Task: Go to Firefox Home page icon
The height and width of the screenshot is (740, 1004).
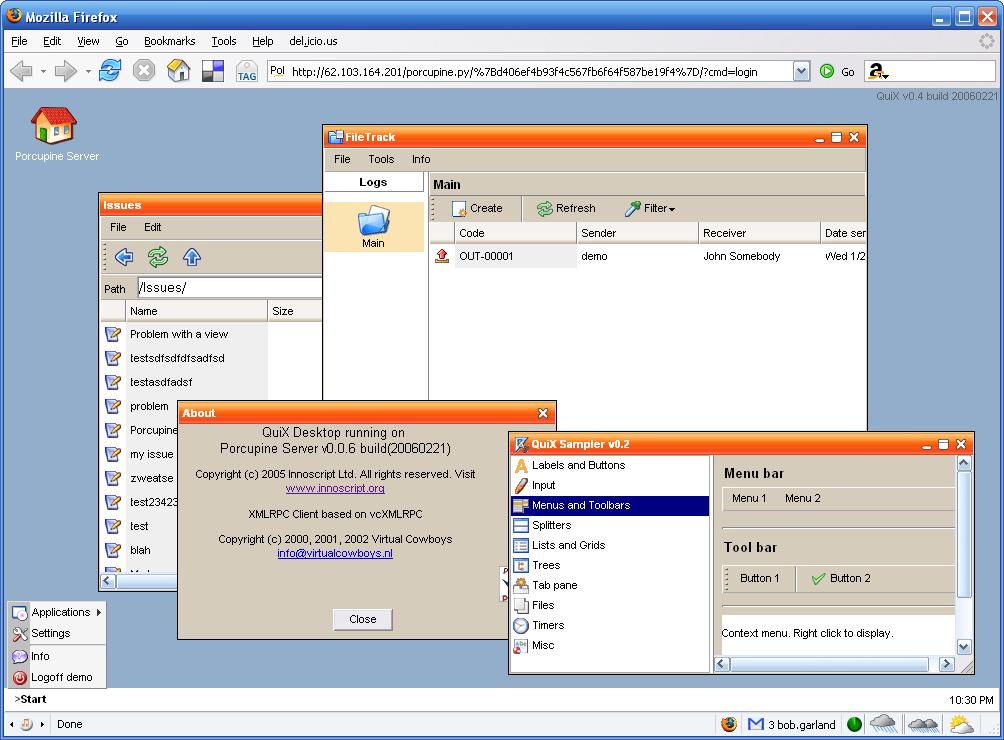Action: pyautogui.click(x=179, y=70)
